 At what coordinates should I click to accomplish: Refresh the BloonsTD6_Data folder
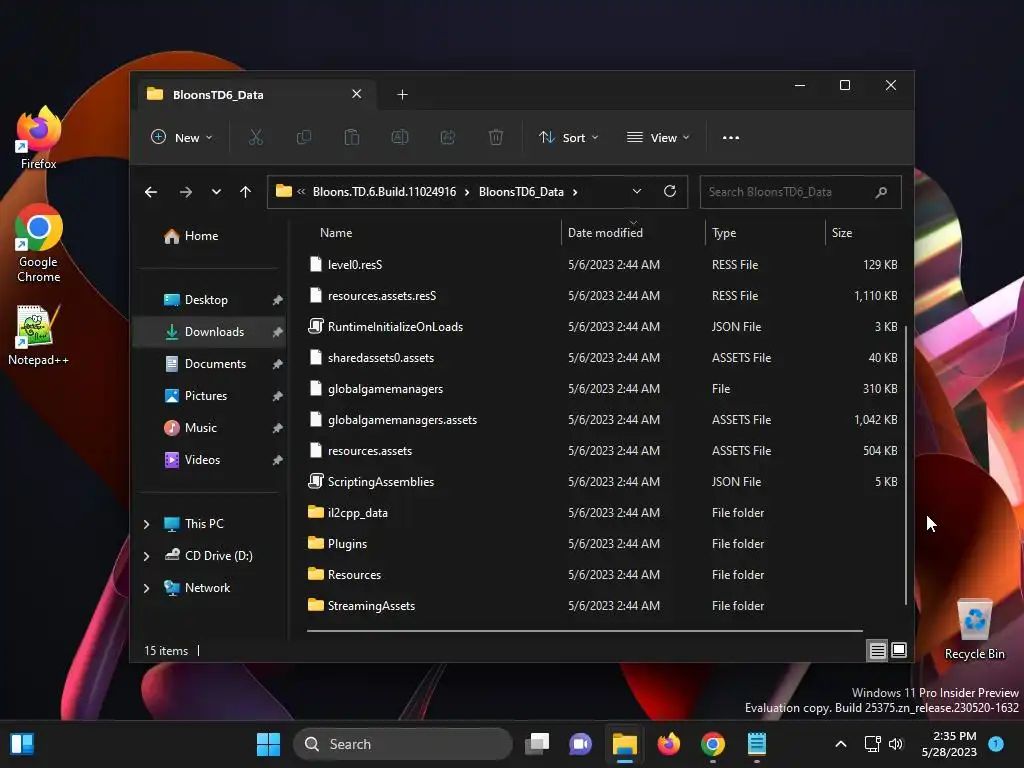click(x=669, y=191)
